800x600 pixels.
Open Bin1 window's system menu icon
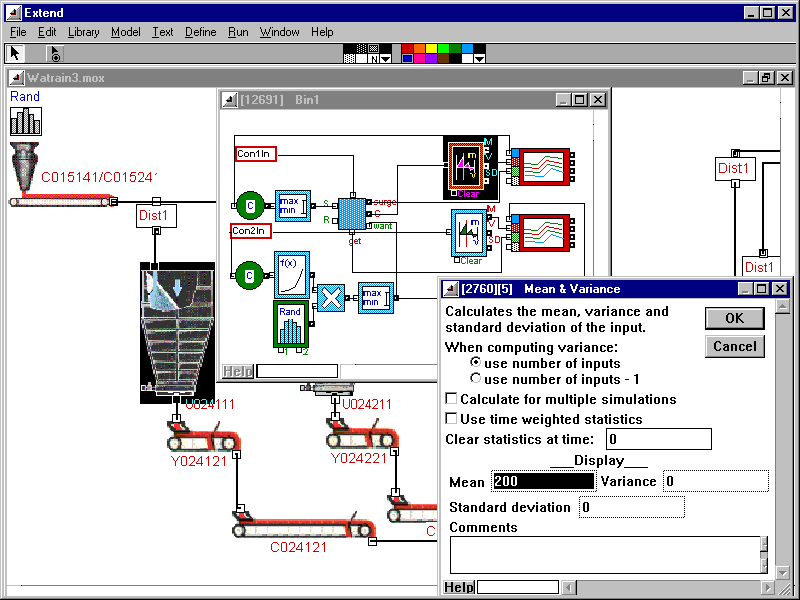click(x=230, y=100)
